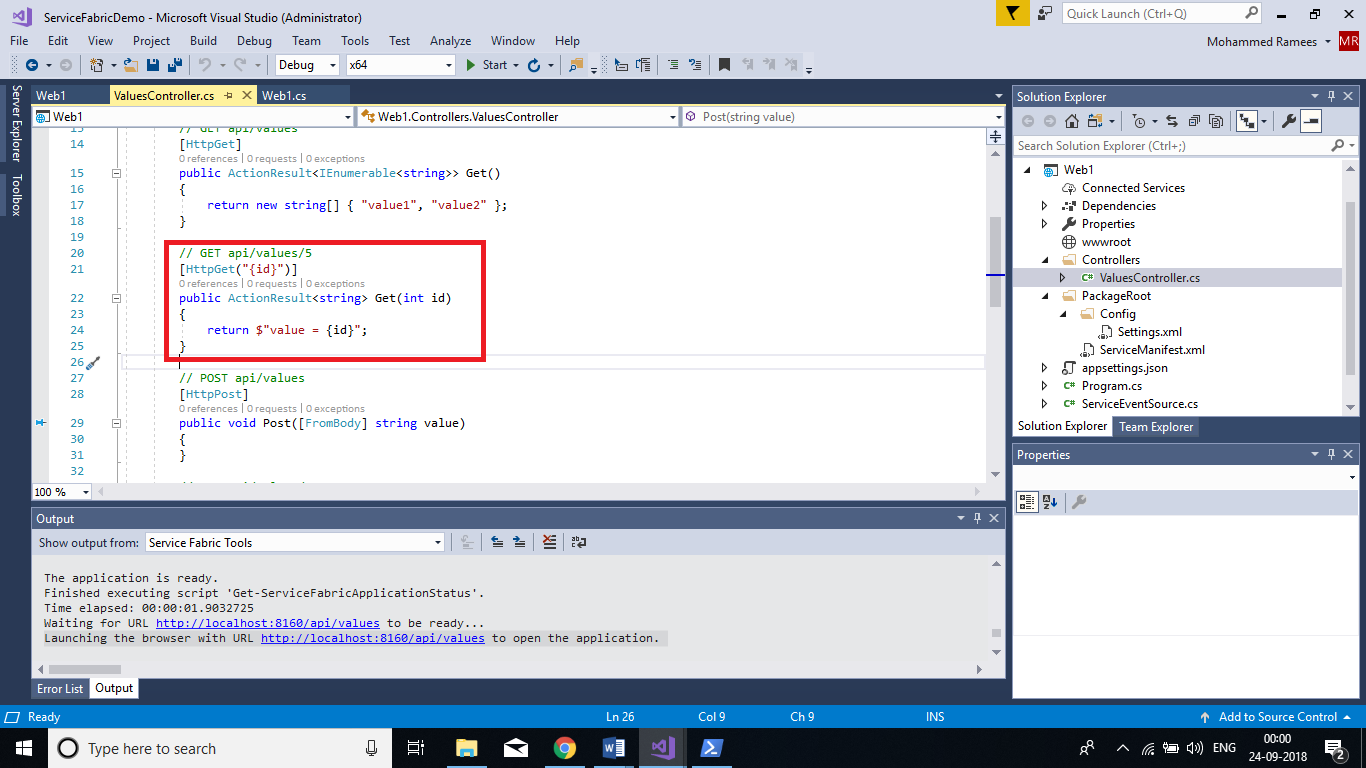
Task: Toggle Word Wrap in Output panel
Action: [578, 542]
